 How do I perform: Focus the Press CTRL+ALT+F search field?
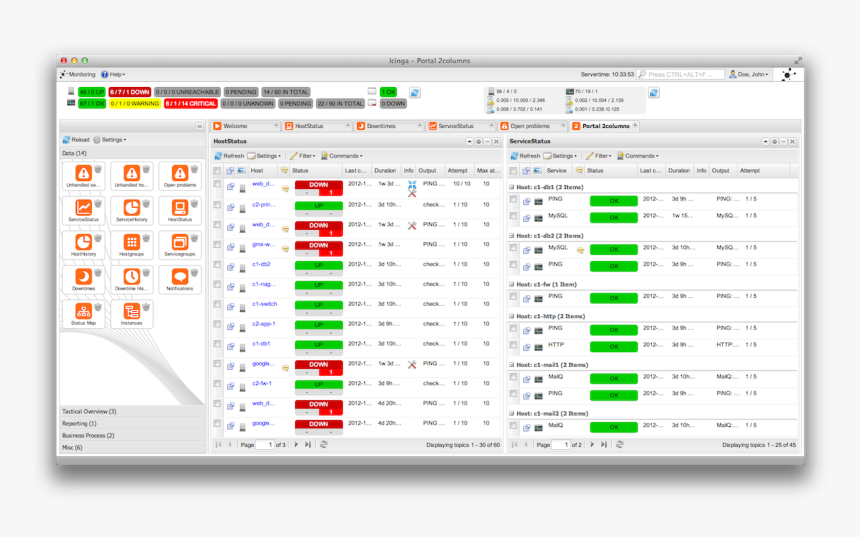[681, 75]
